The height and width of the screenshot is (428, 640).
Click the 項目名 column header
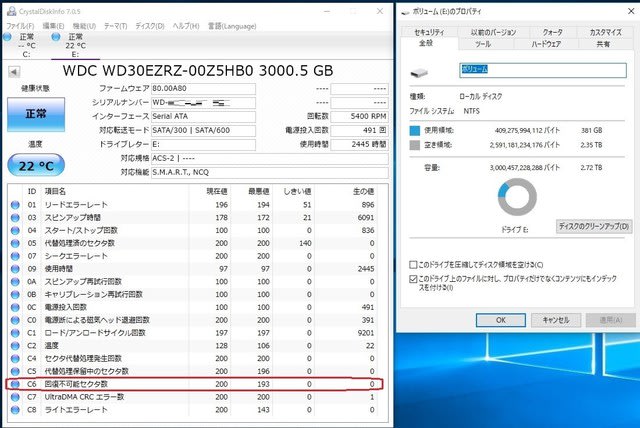click(55, 191)
